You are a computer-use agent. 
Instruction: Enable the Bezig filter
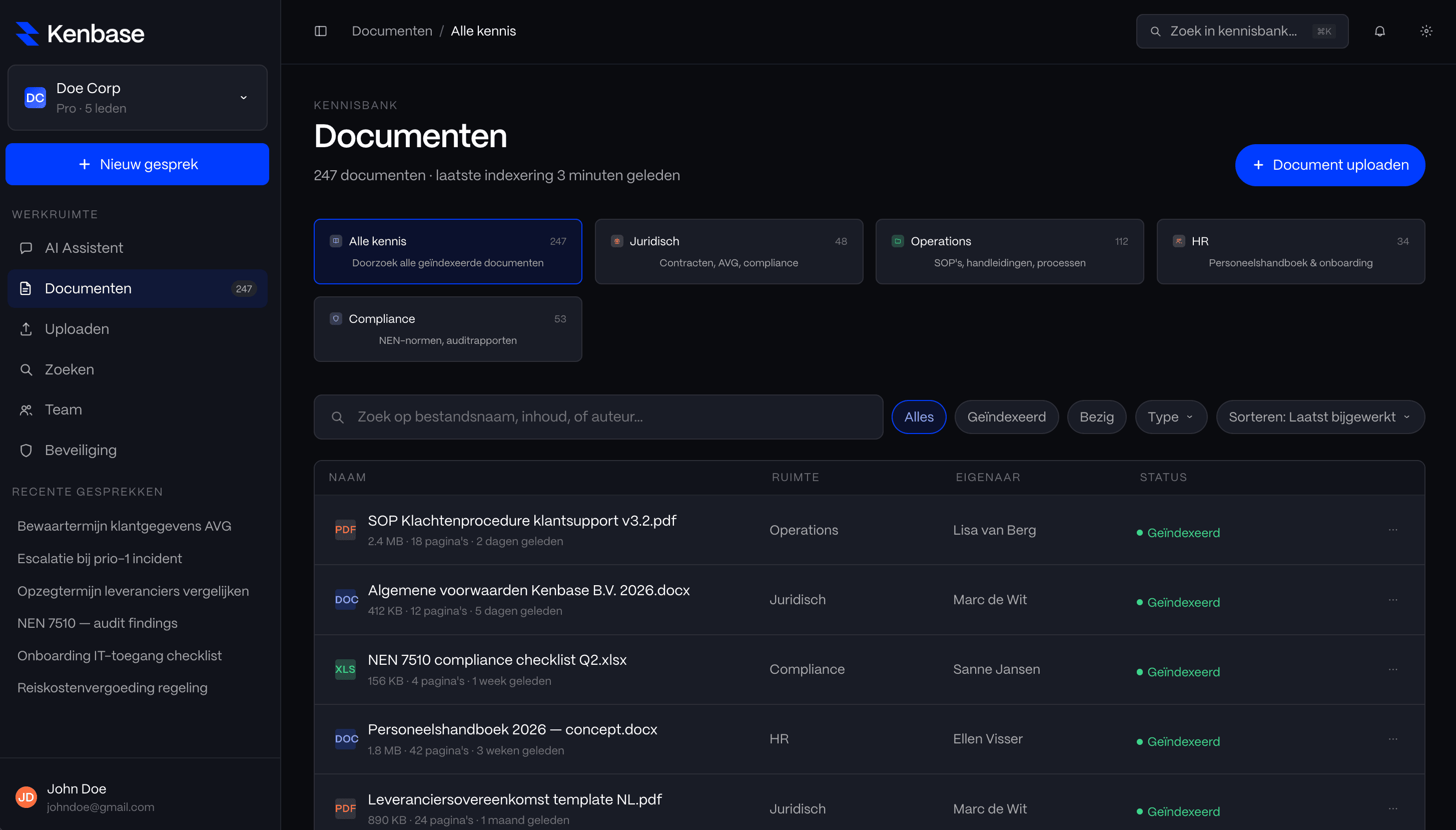(1096, 417)
